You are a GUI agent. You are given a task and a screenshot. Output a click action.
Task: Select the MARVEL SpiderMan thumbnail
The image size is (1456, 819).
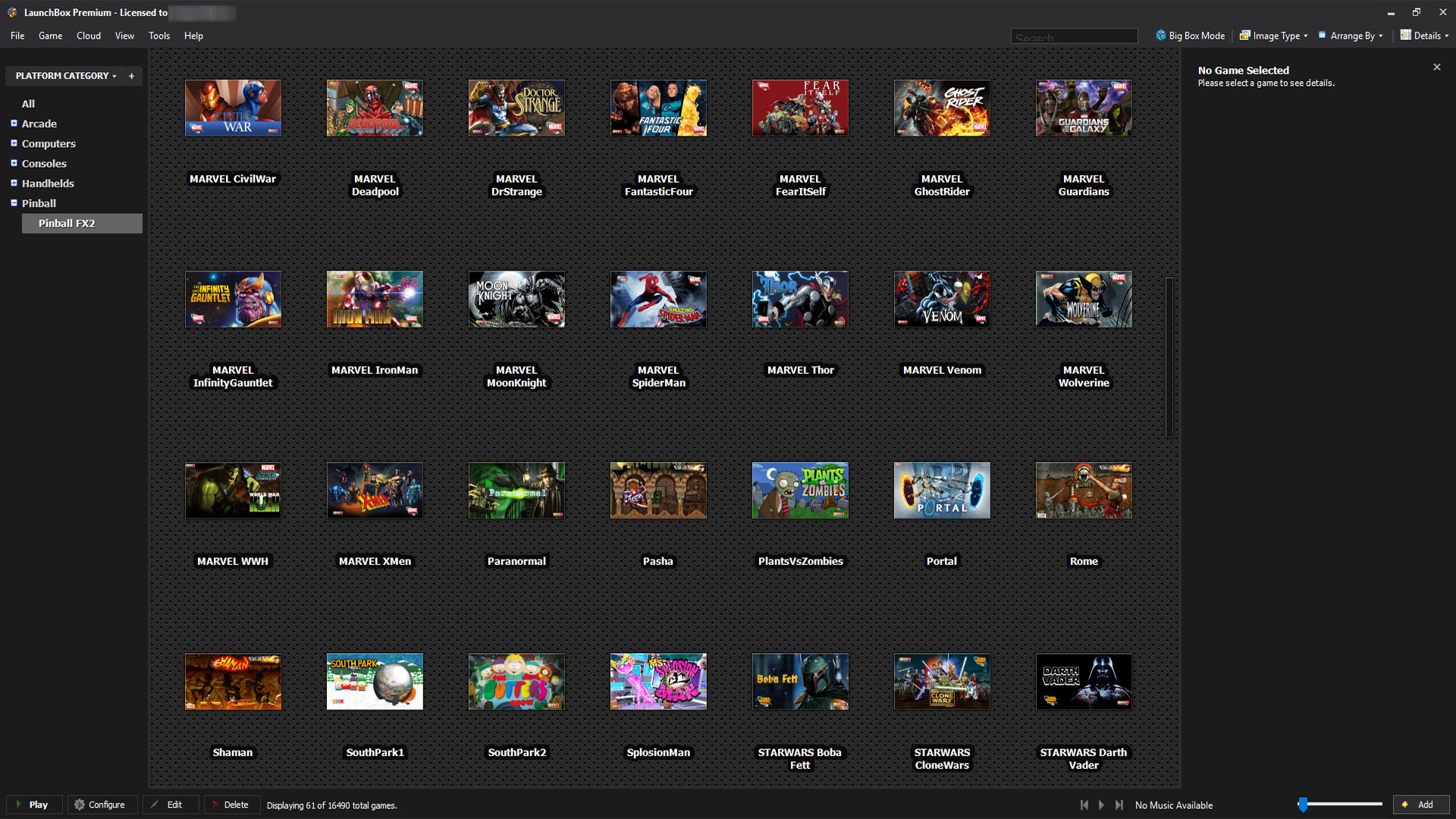(658, 300)
